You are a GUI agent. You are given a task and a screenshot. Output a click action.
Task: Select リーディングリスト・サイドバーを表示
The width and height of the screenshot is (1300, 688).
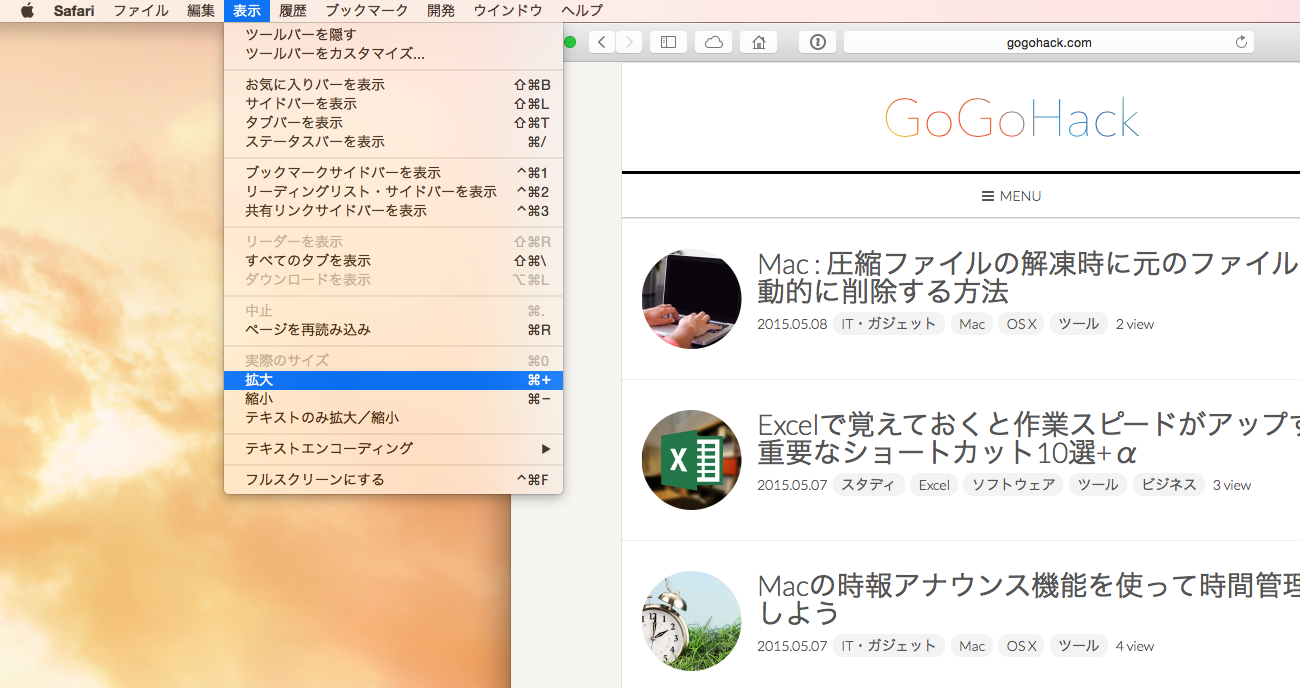pyautogui.click(x=394, y=192)
